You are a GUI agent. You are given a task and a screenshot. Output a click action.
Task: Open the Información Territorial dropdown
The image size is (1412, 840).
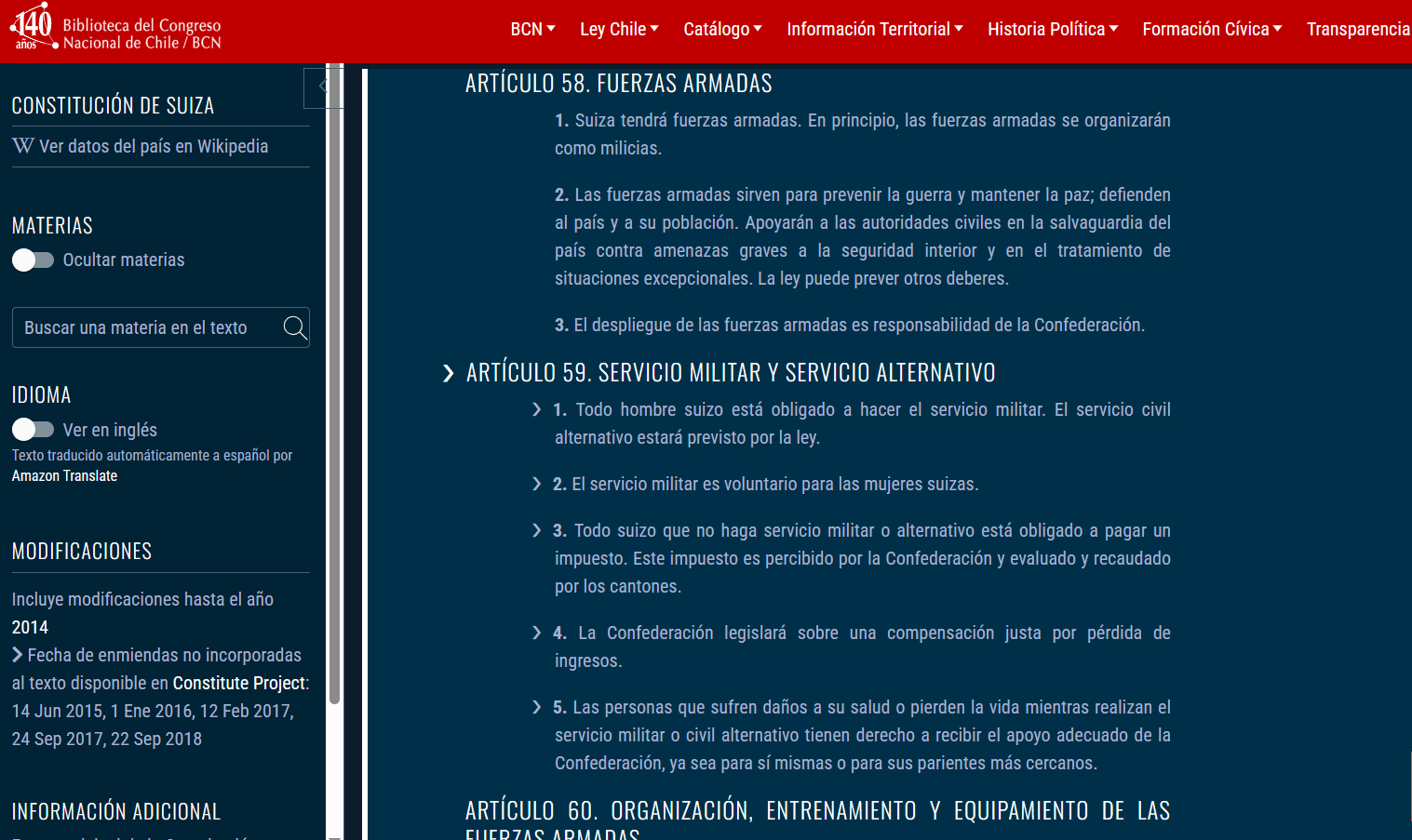pyautogui.click(x=875, y=29)
